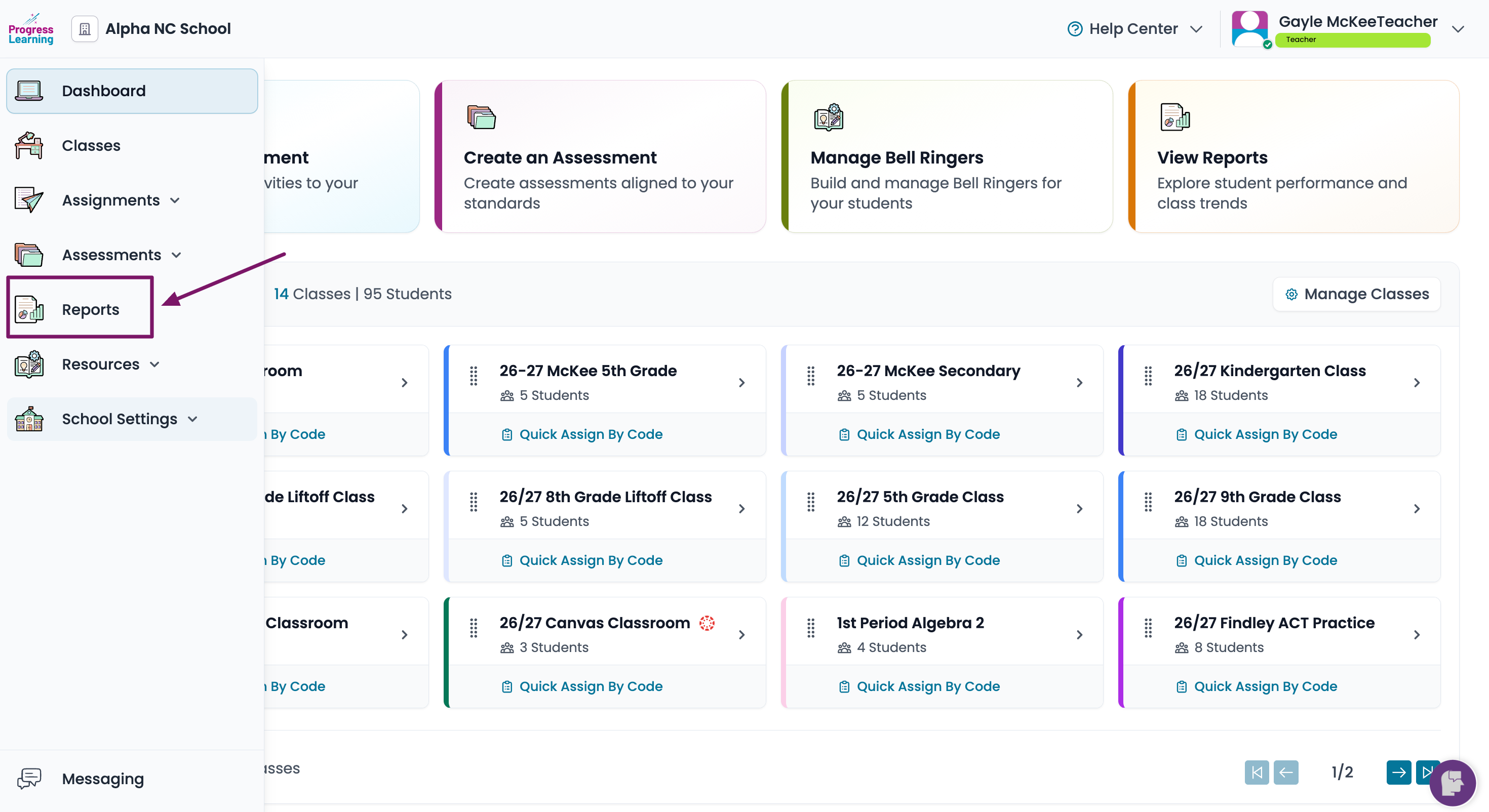The image size is (1489, 812).
Task: Click the drag handle on 26-27 McKee 5th Grade
Action: pyautogui.click(x=474, y=376)
